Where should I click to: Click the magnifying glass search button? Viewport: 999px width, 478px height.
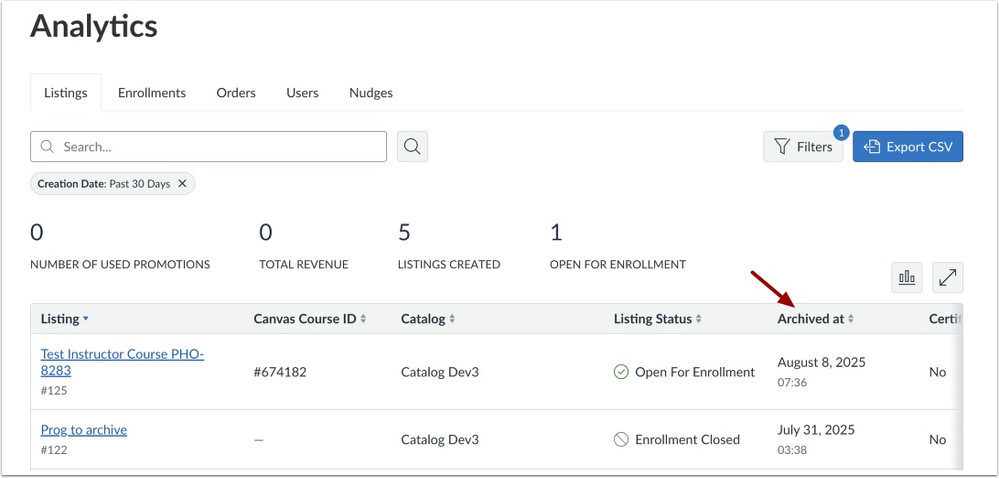pos(412,147)
